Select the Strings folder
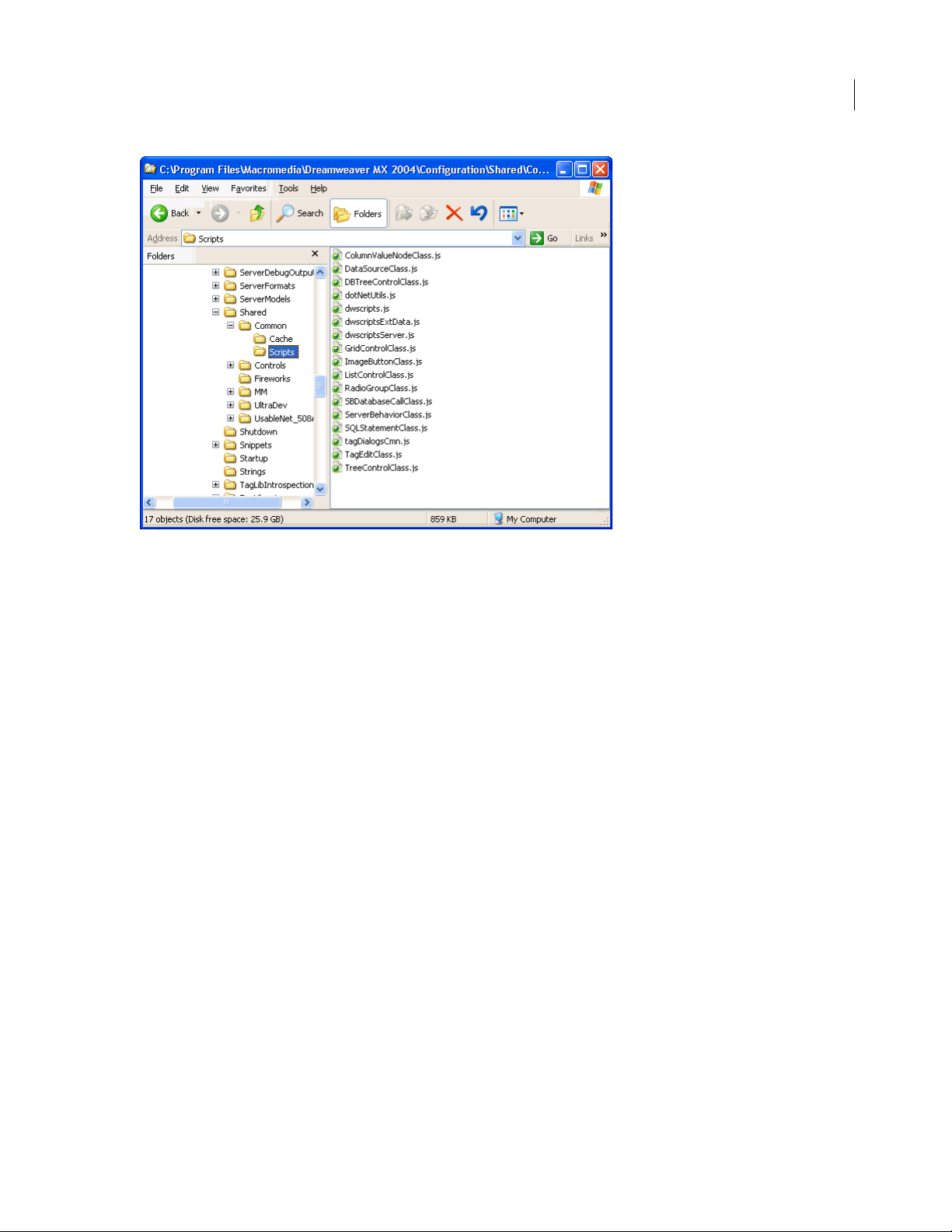952x1232 pixels. click(246, 471)
